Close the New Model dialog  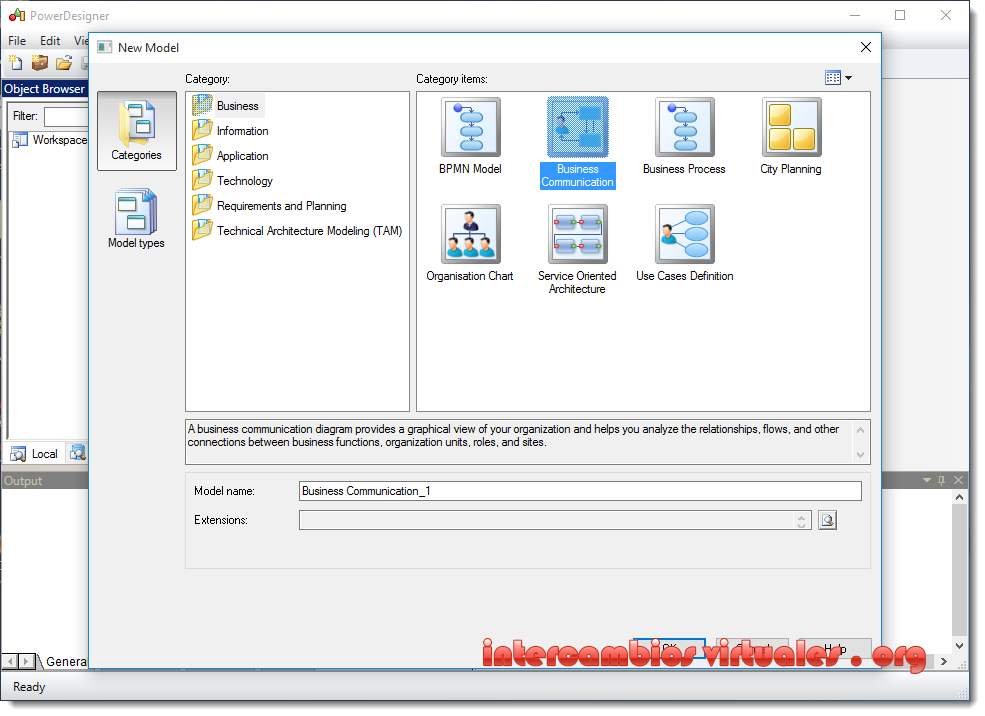tap(866, 47)
